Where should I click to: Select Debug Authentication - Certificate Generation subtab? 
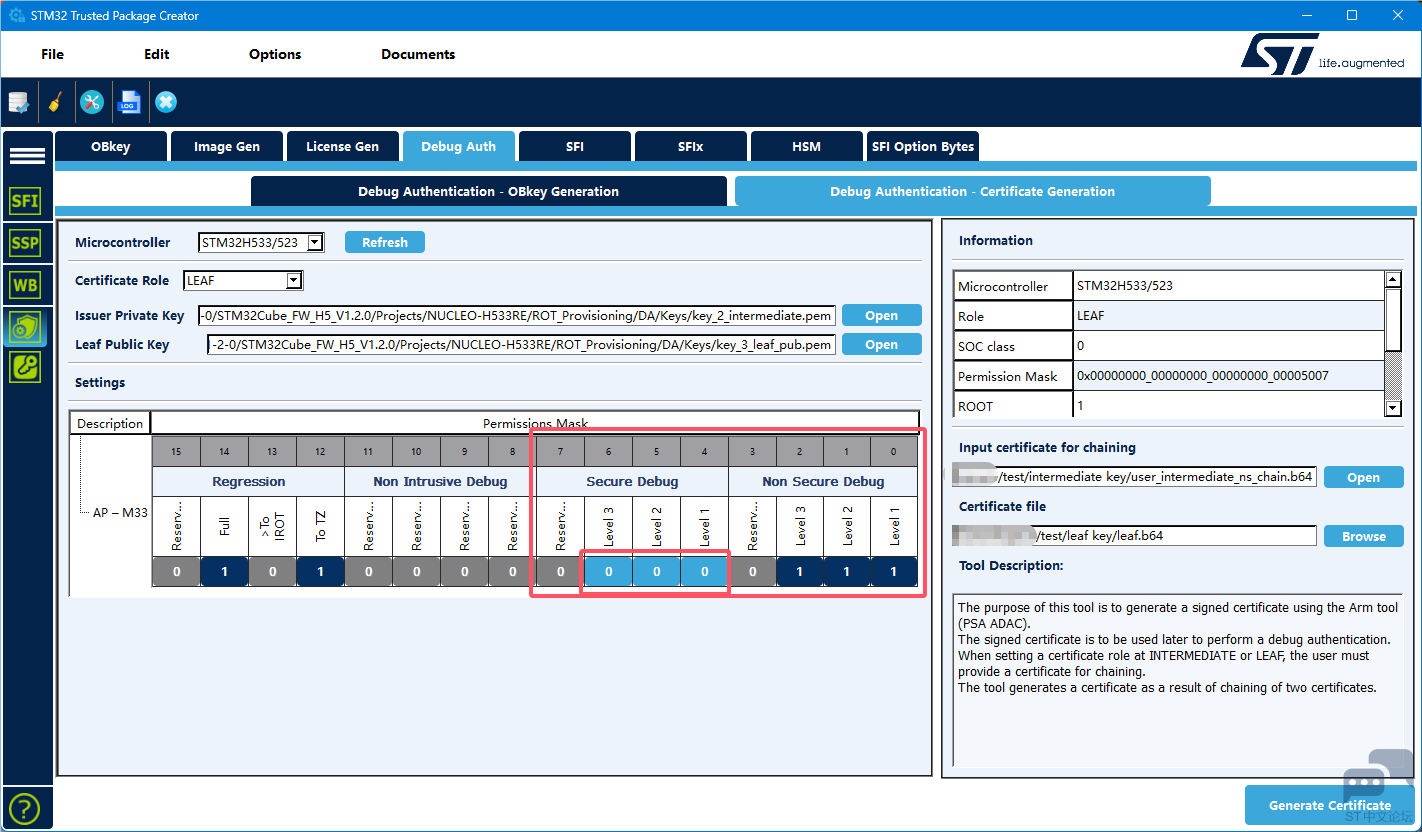click(x=973, y=191)
